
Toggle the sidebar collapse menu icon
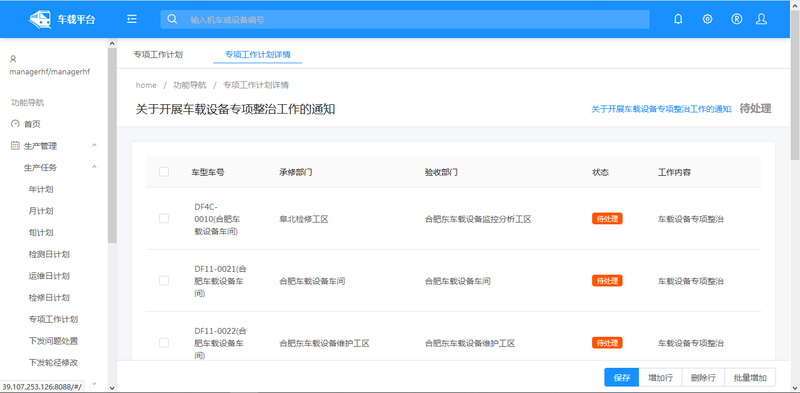[132, 19]
